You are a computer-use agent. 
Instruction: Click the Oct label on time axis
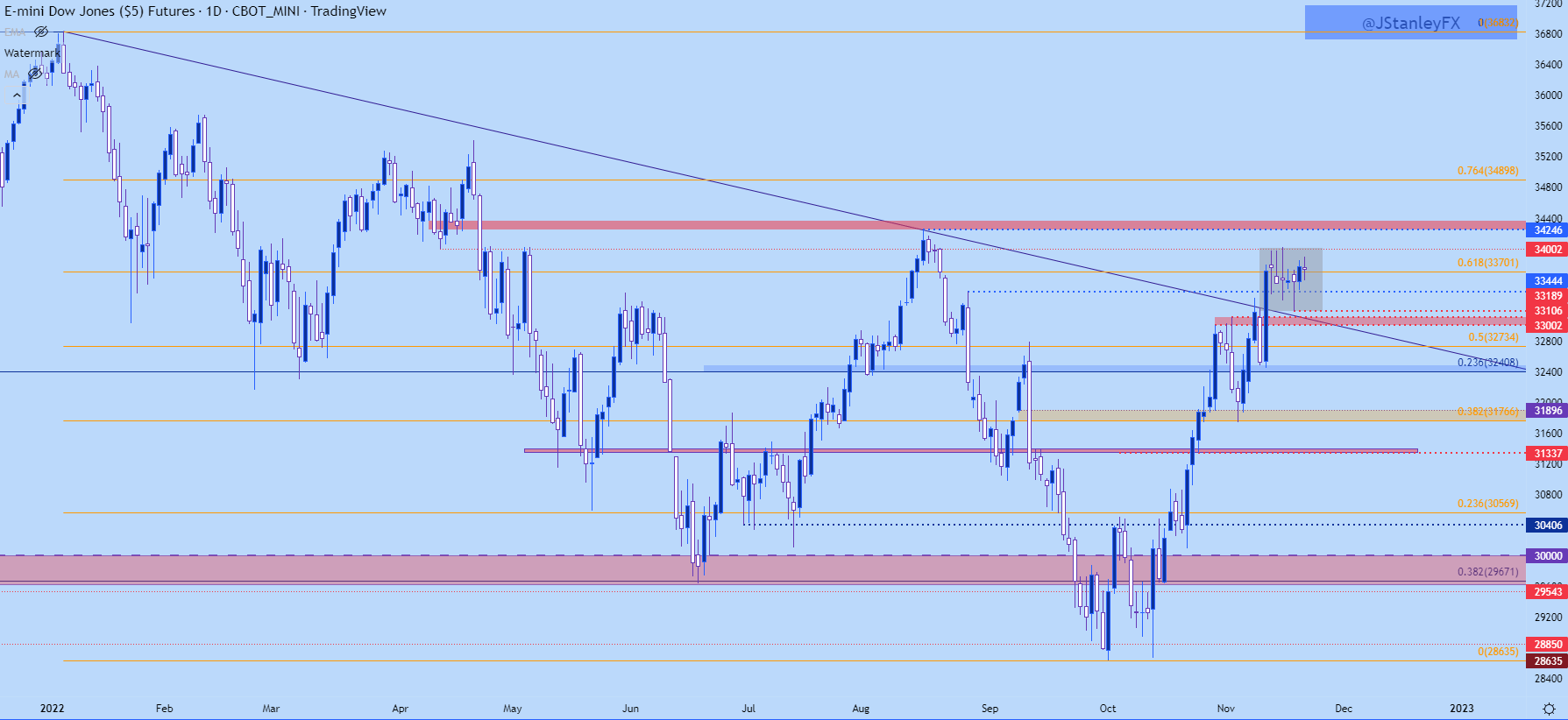(x=1108, y=709)
